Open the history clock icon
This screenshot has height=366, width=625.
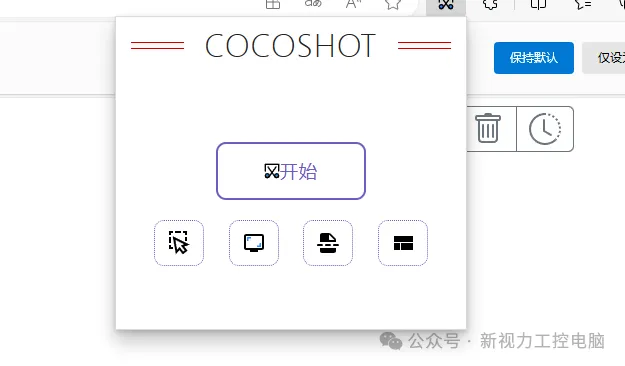545,129
